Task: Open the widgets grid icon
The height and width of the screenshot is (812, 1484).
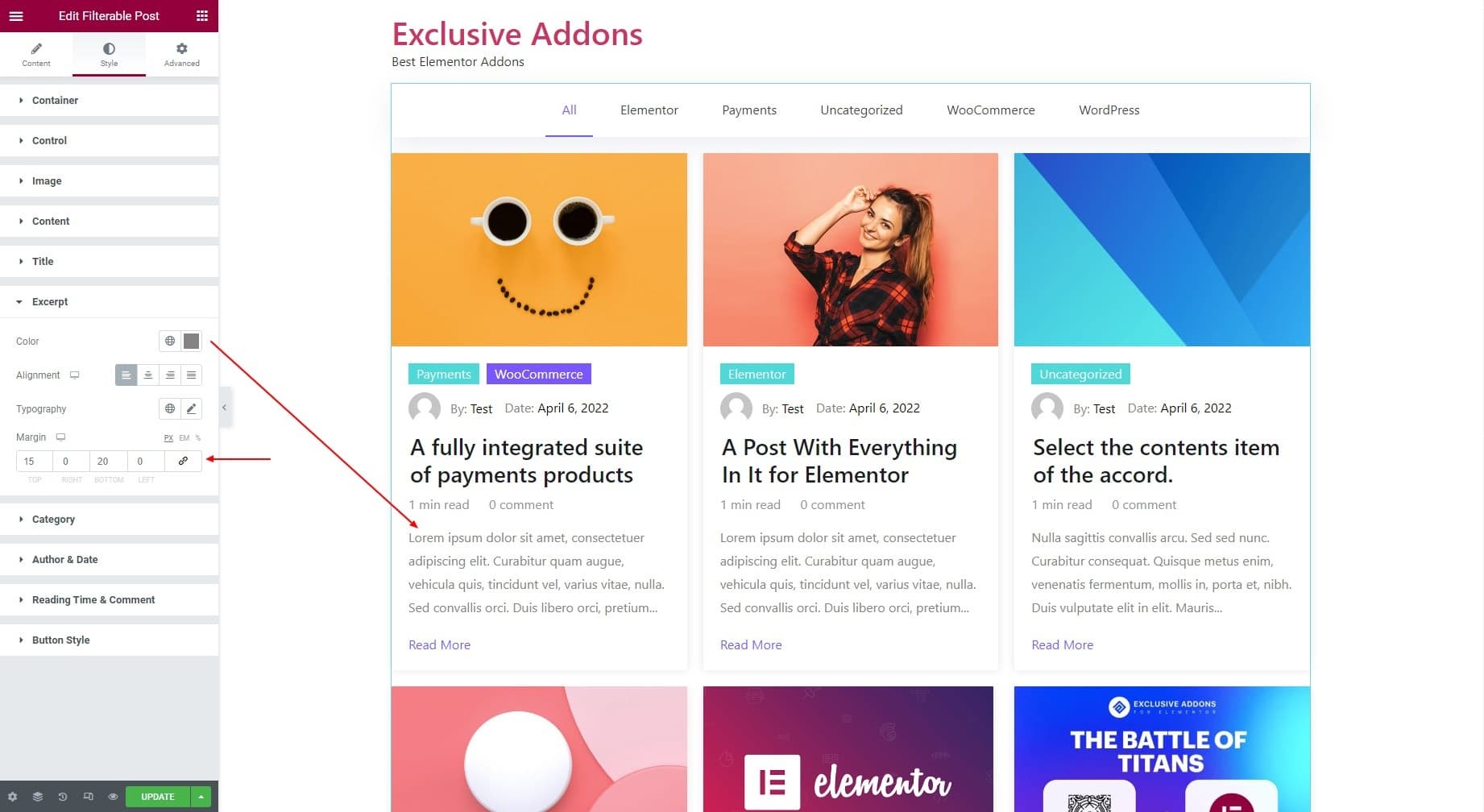Action: (x=202, y=15)
